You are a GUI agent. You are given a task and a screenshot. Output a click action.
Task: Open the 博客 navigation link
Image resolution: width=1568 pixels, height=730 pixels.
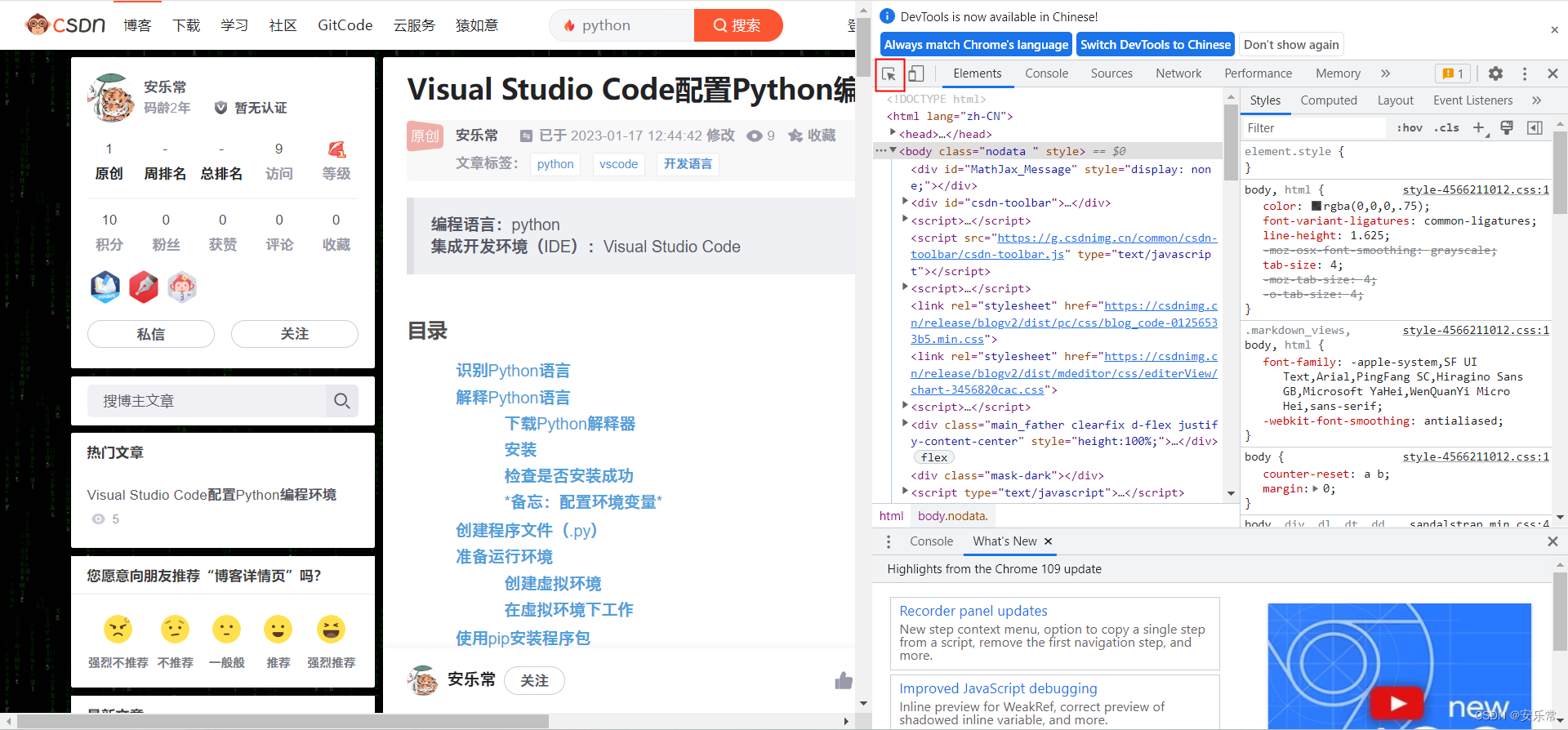click(x=137, y=25)
